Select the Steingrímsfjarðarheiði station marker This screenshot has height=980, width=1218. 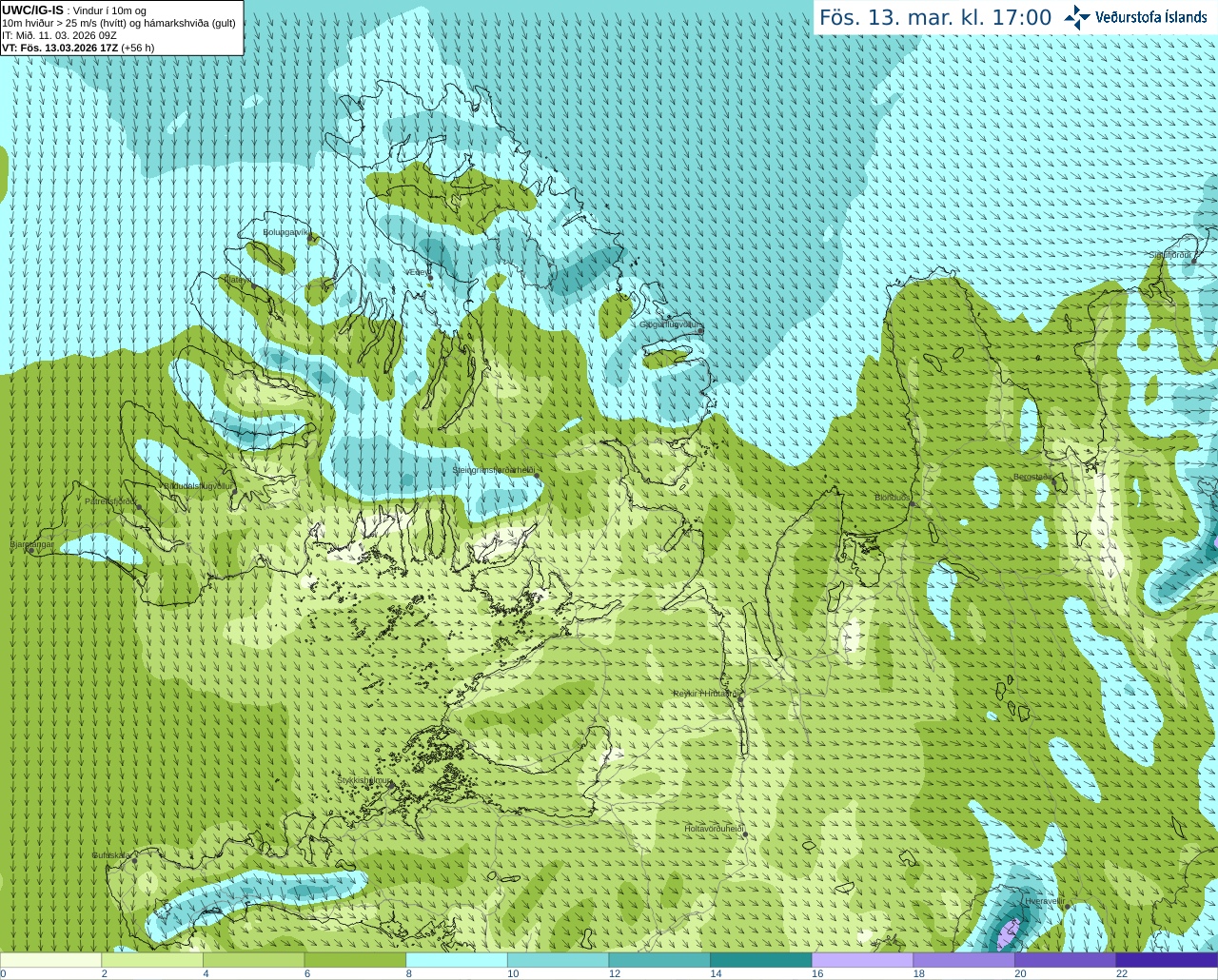(536, 475)
